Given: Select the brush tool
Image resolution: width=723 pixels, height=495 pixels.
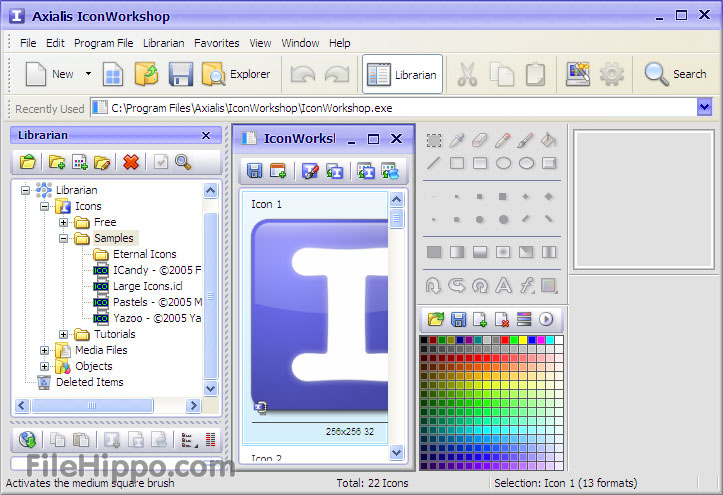Looking at the screenshot, I should [526, 140].
